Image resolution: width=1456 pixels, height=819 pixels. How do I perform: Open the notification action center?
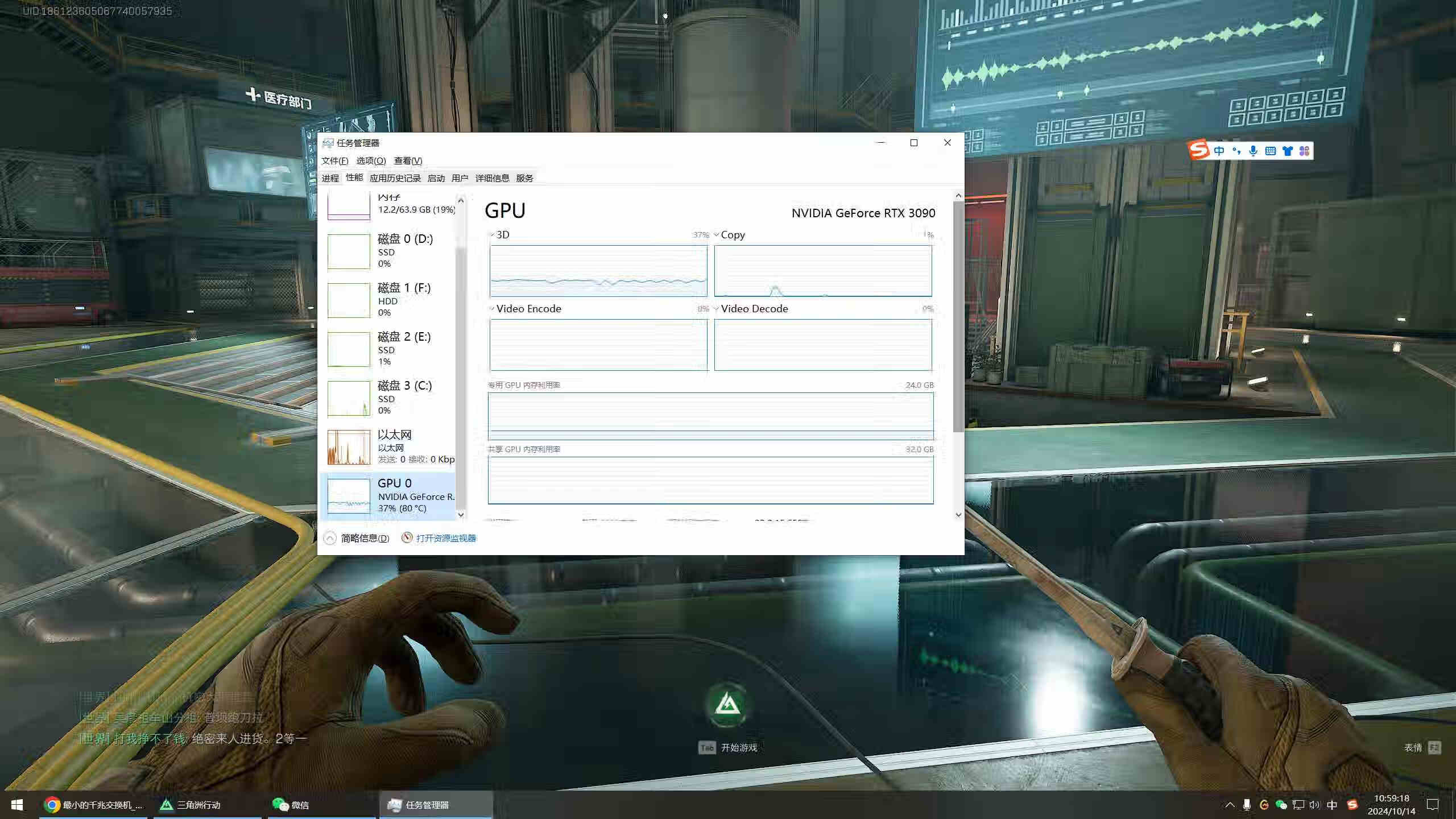[1433, 805]
